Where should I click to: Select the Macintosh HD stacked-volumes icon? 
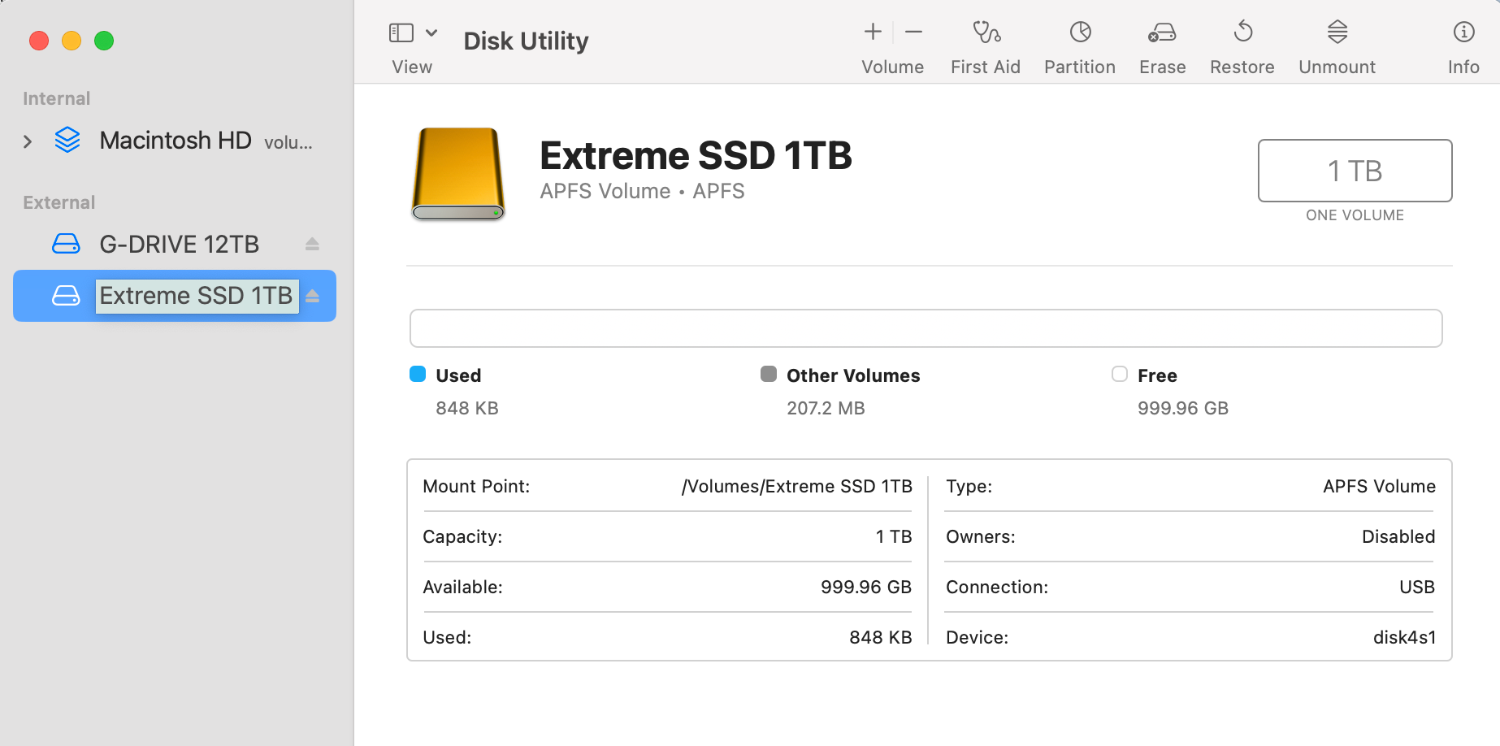[67, 140]
